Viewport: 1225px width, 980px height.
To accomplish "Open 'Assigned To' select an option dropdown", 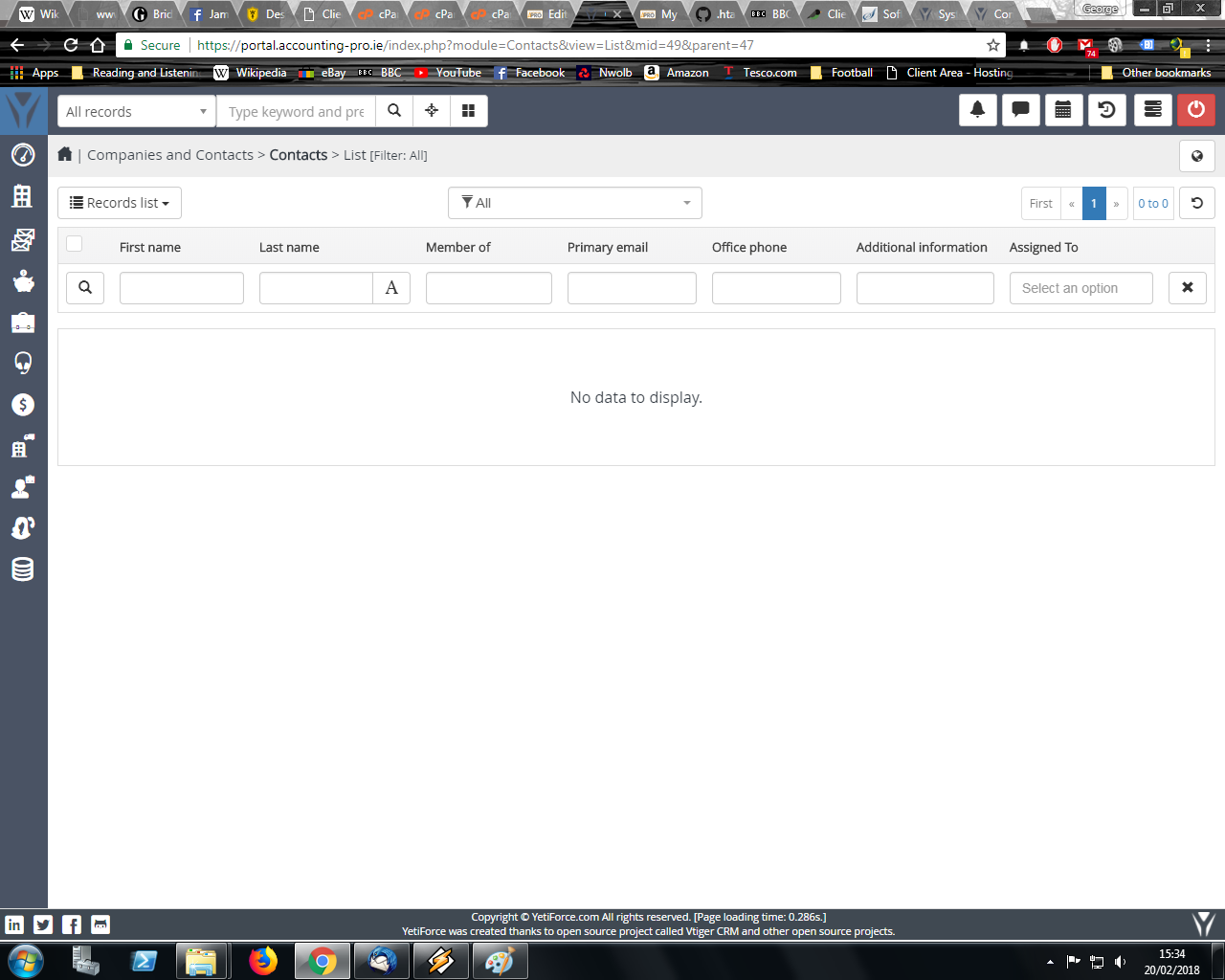I will (1081, 288).
